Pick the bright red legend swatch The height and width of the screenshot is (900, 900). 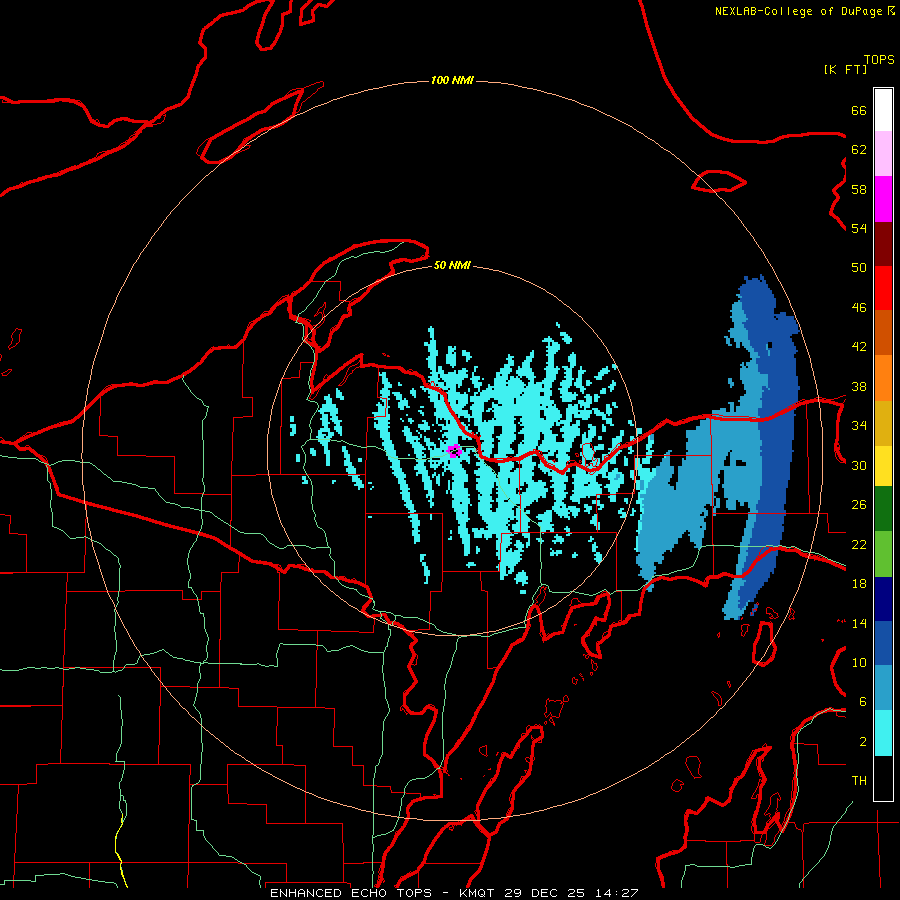pyautogui.click(x=883, y=288)
